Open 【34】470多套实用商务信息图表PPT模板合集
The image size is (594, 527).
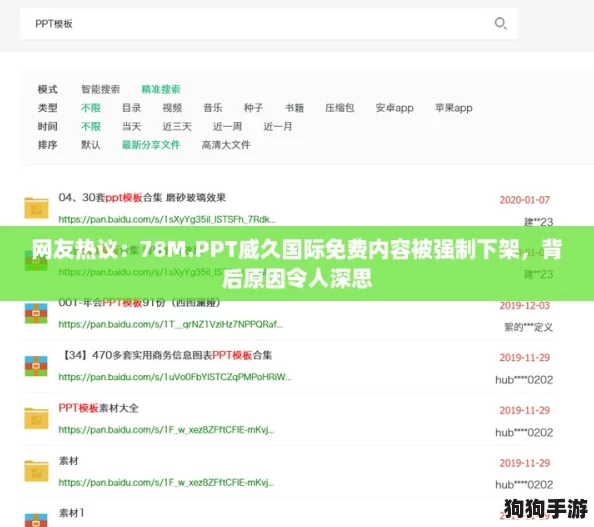[x=166, y=355]
